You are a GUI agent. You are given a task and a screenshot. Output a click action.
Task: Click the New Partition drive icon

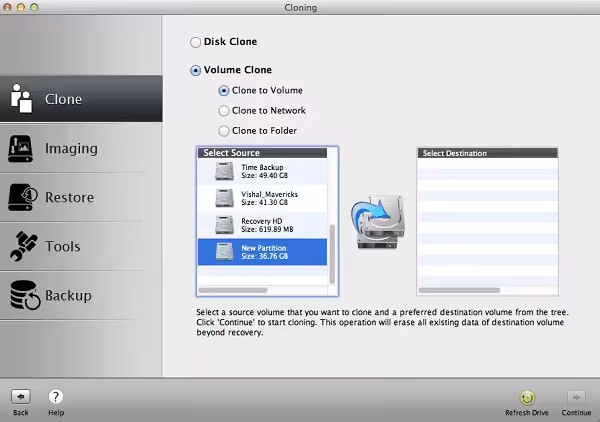[224, 251]
